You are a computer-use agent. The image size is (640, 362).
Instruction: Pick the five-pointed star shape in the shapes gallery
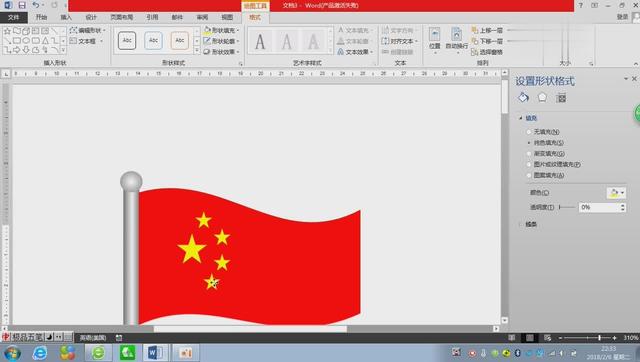point(7,31)
